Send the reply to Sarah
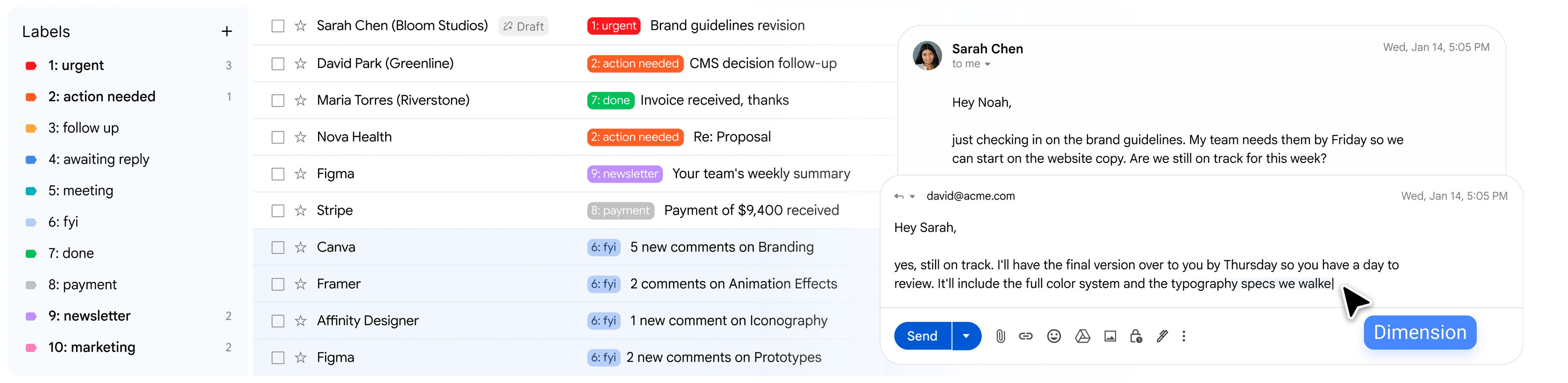 coord(922,336)
